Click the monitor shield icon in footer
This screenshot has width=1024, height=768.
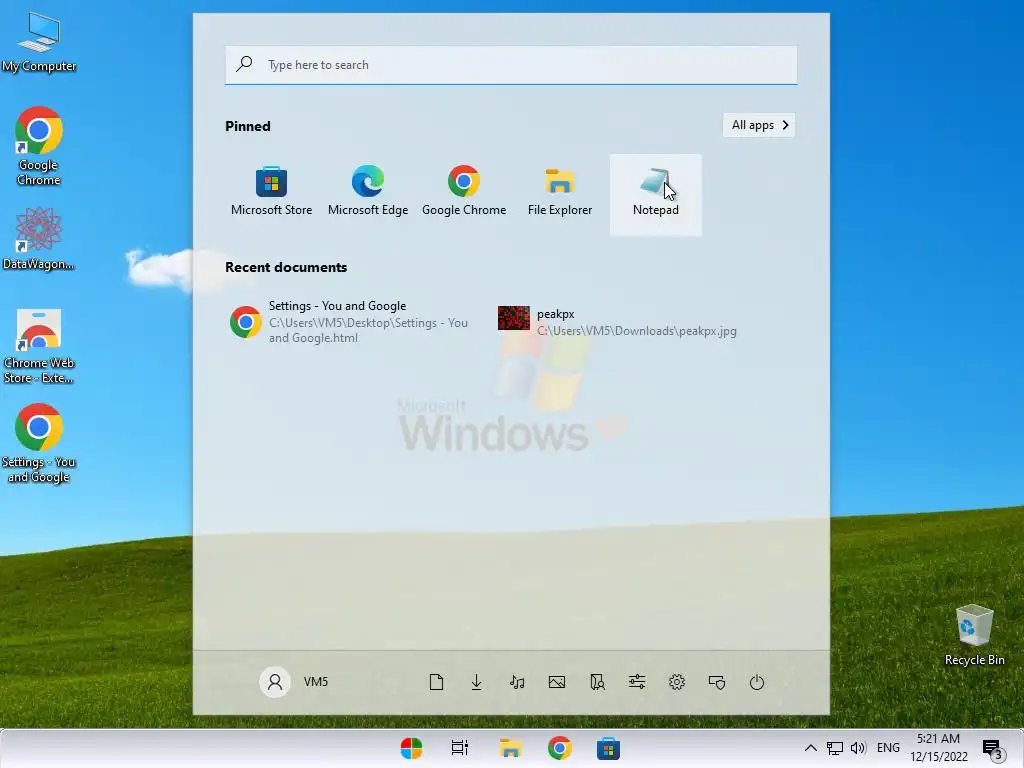click(x=717, y=682)
